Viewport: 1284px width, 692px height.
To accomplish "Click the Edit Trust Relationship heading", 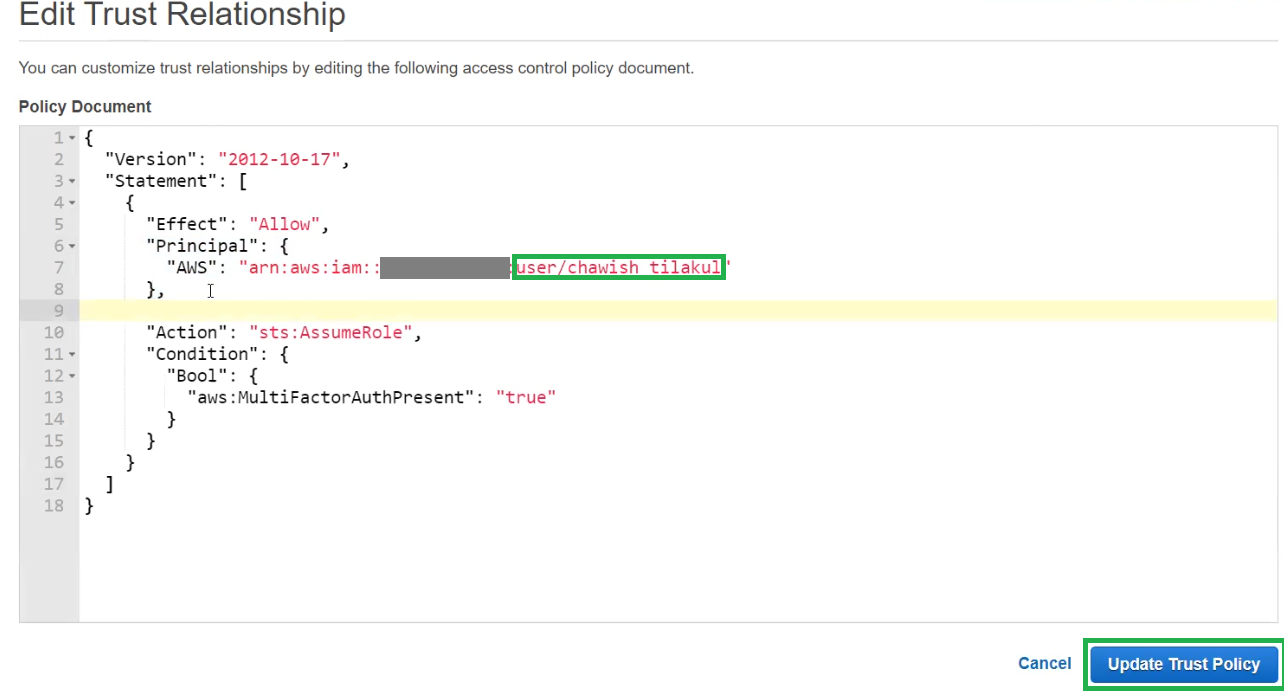I will point(181,16).
